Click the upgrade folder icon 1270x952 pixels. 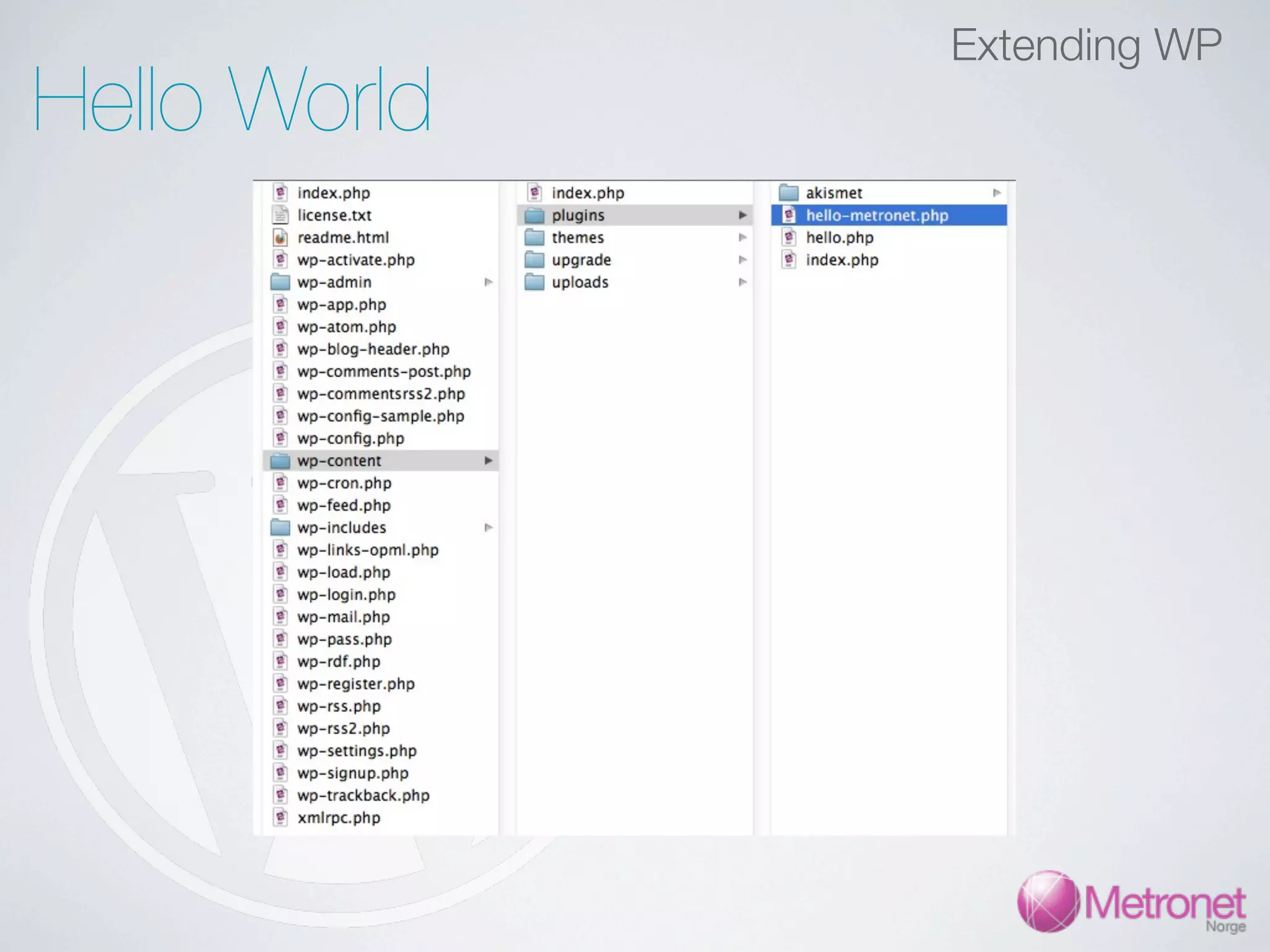535,260
